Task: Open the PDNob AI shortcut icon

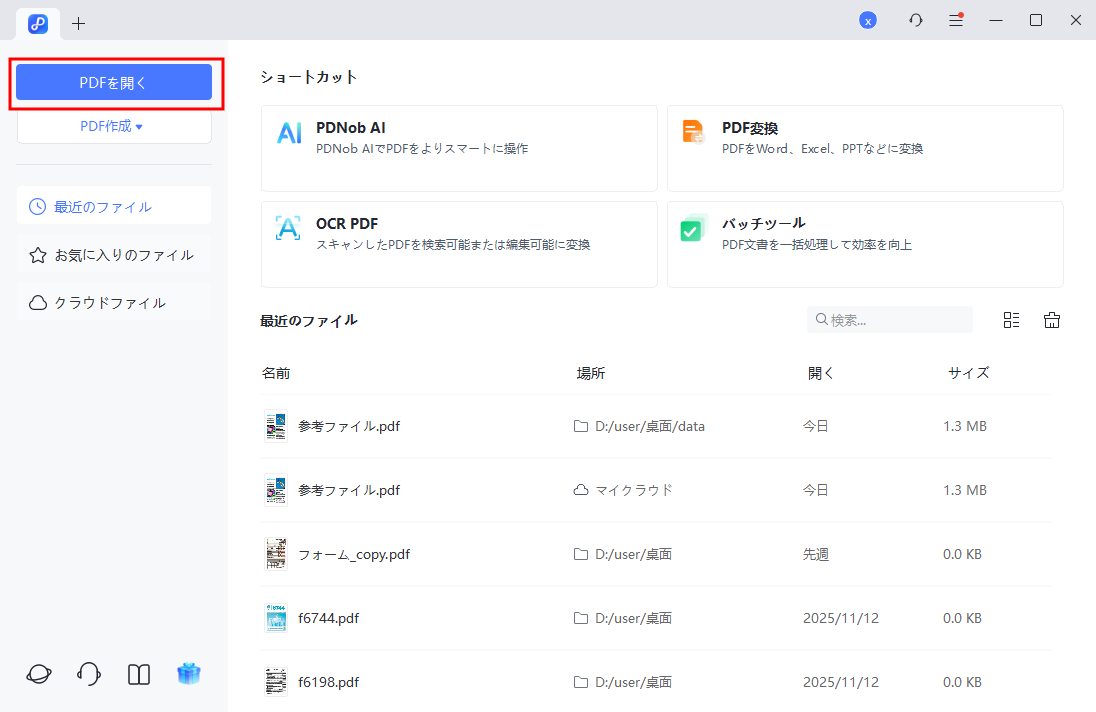Action: [x=288, y=133]
